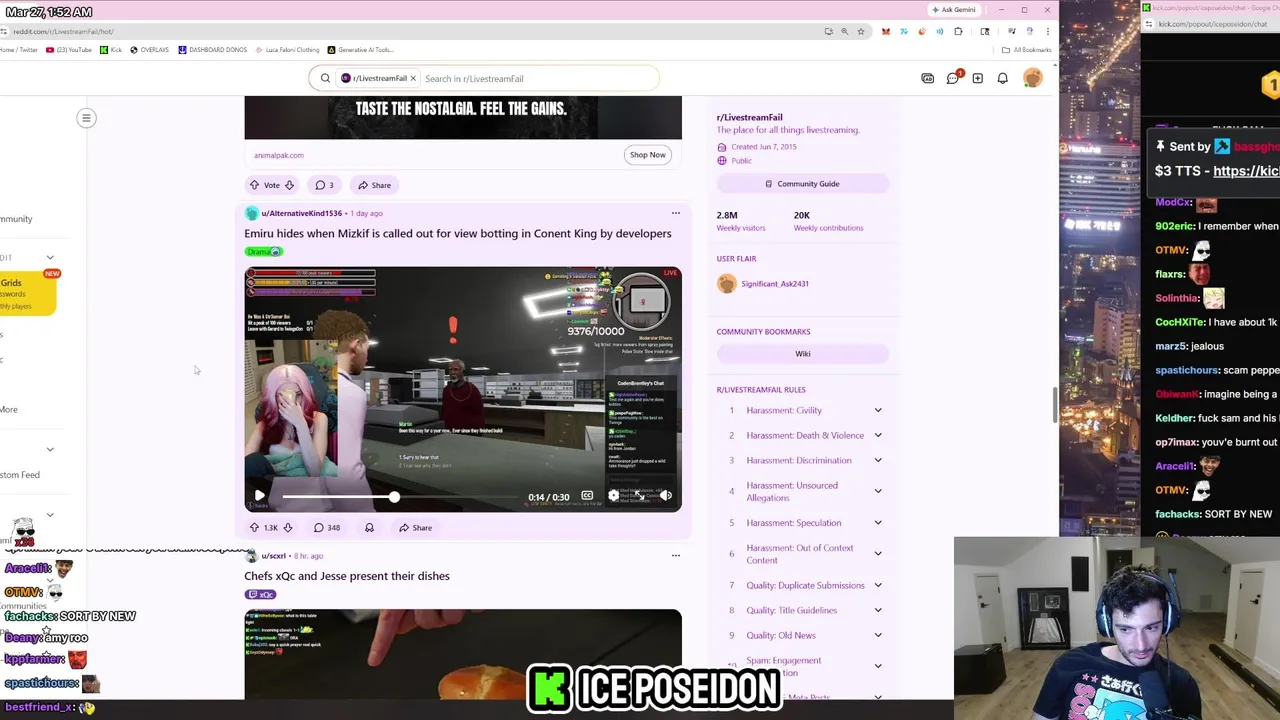Click the Create post plus icon
The height and width of the screenshot is (720, 1280).
[977, 79]
